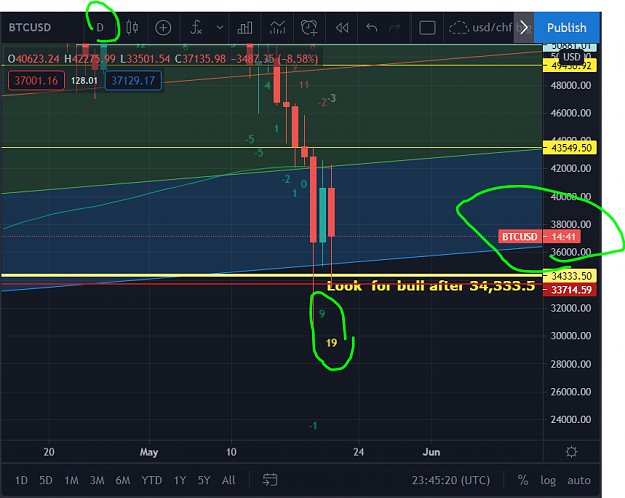Click the Publish button
This screenshot has width=625, height=498.
pyautogui.click(x=566, y=28)
